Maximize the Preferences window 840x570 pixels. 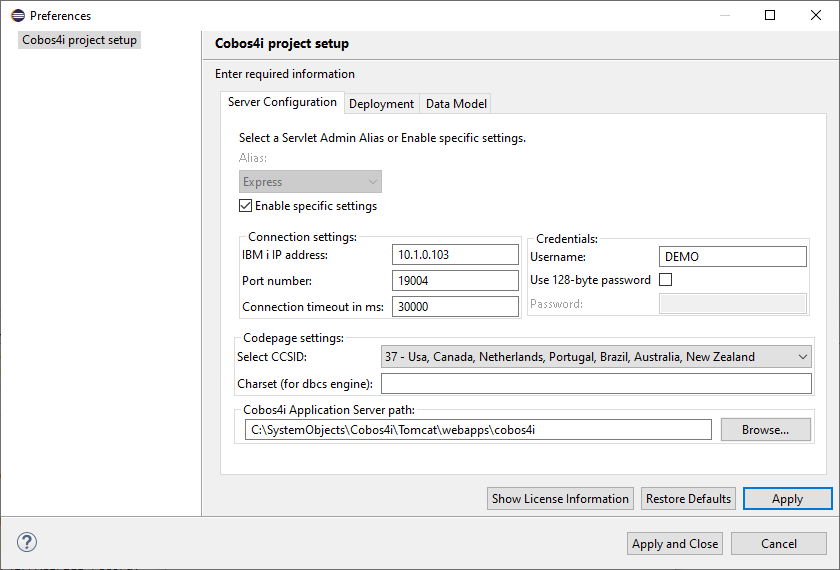[x=770, y=15]
